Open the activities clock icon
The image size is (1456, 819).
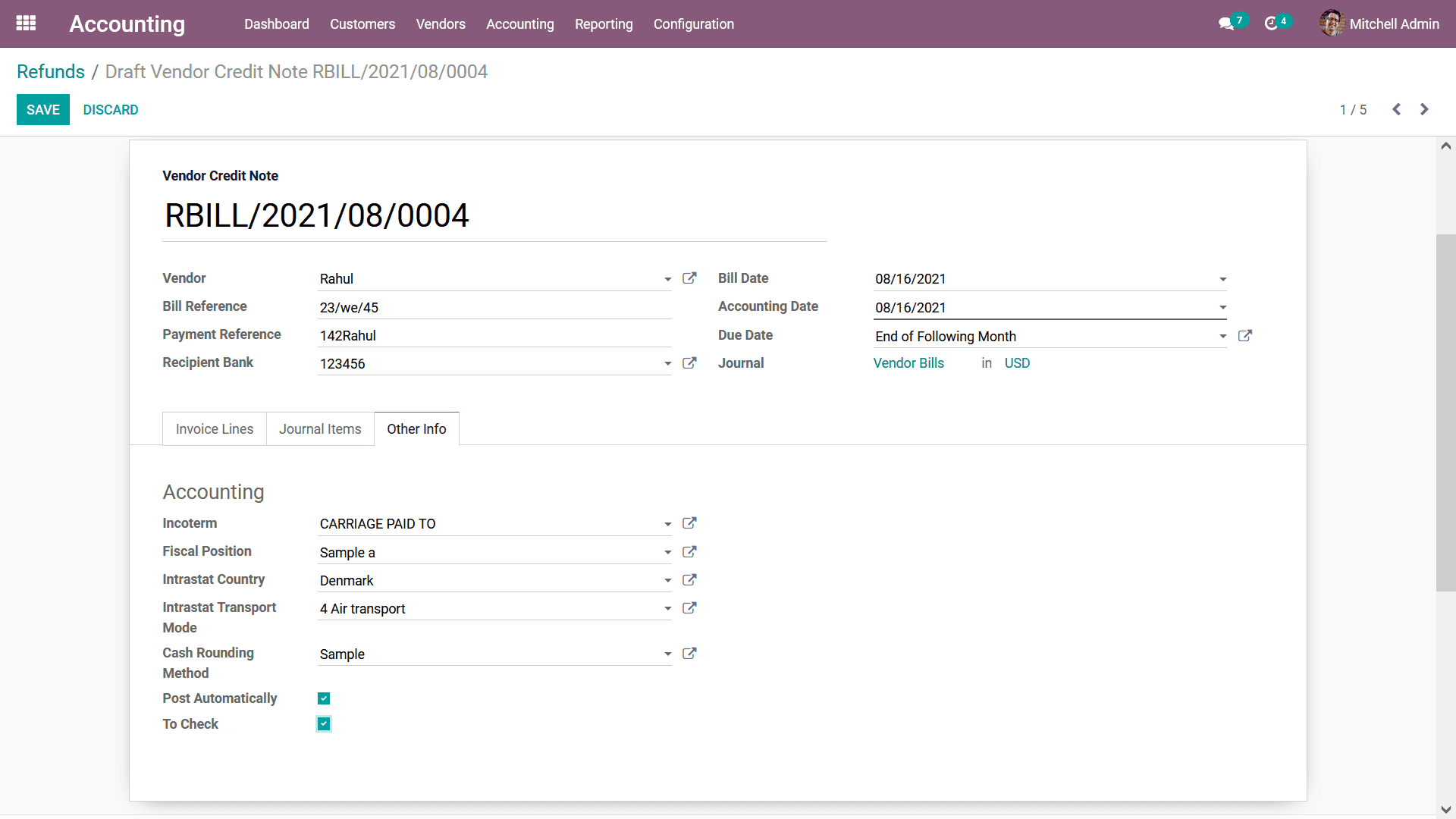coord(1271,24)
